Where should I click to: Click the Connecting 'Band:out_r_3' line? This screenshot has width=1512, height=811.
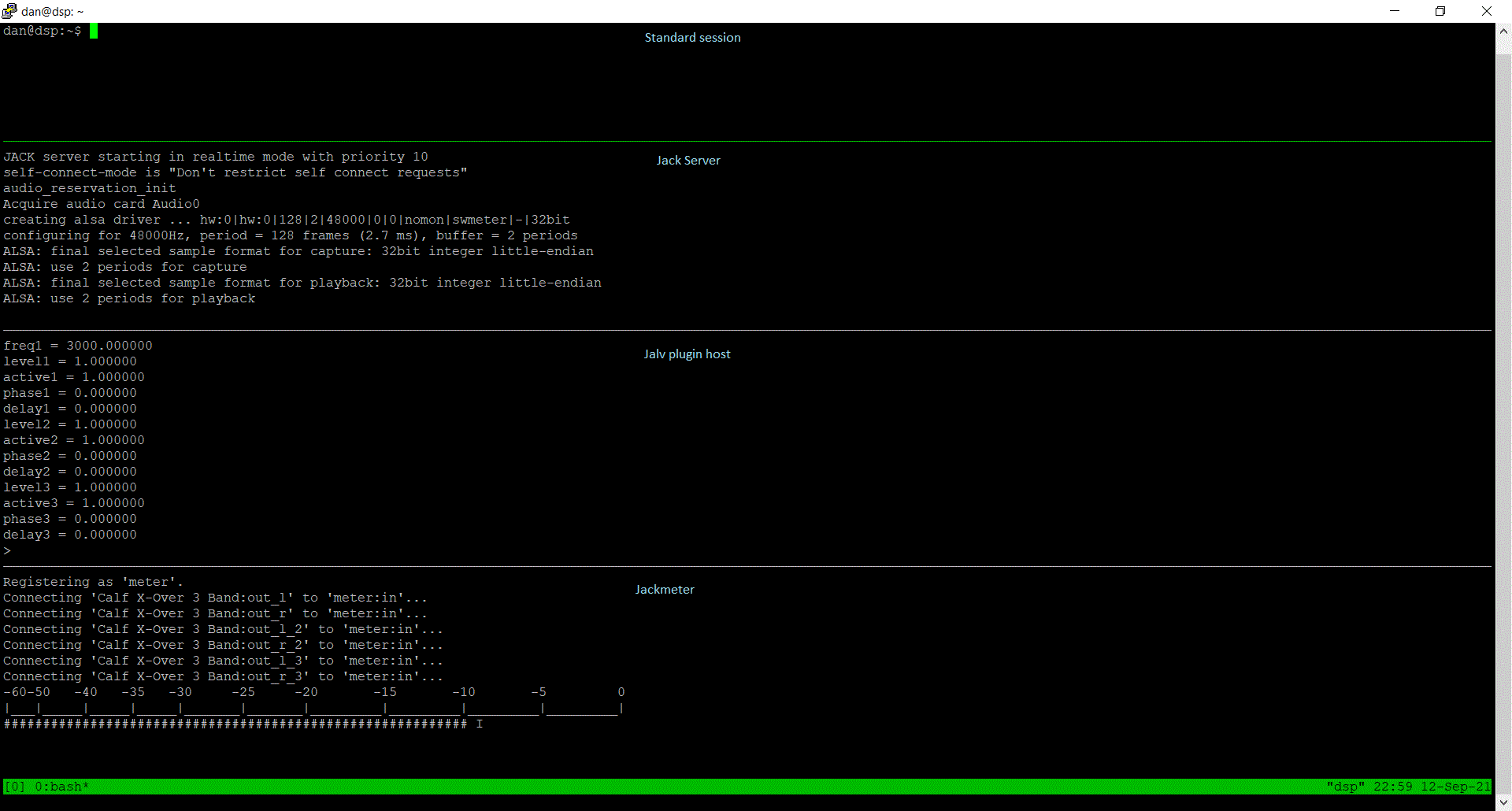pyautogui.click(x=224, y=676)
